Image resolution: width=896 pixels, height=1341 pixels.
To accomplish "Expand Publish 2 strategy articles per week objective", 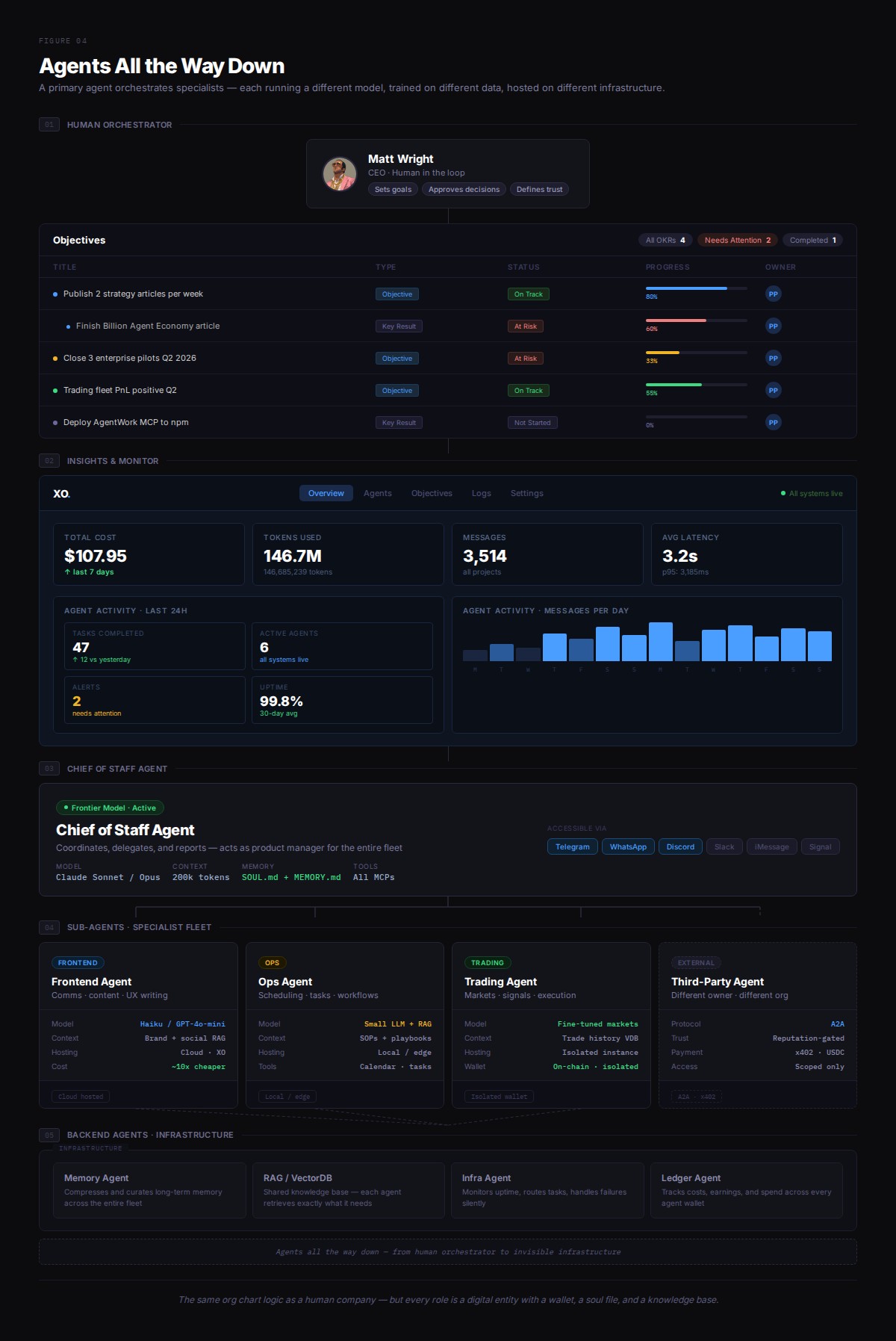I will (x=133, y=294).
